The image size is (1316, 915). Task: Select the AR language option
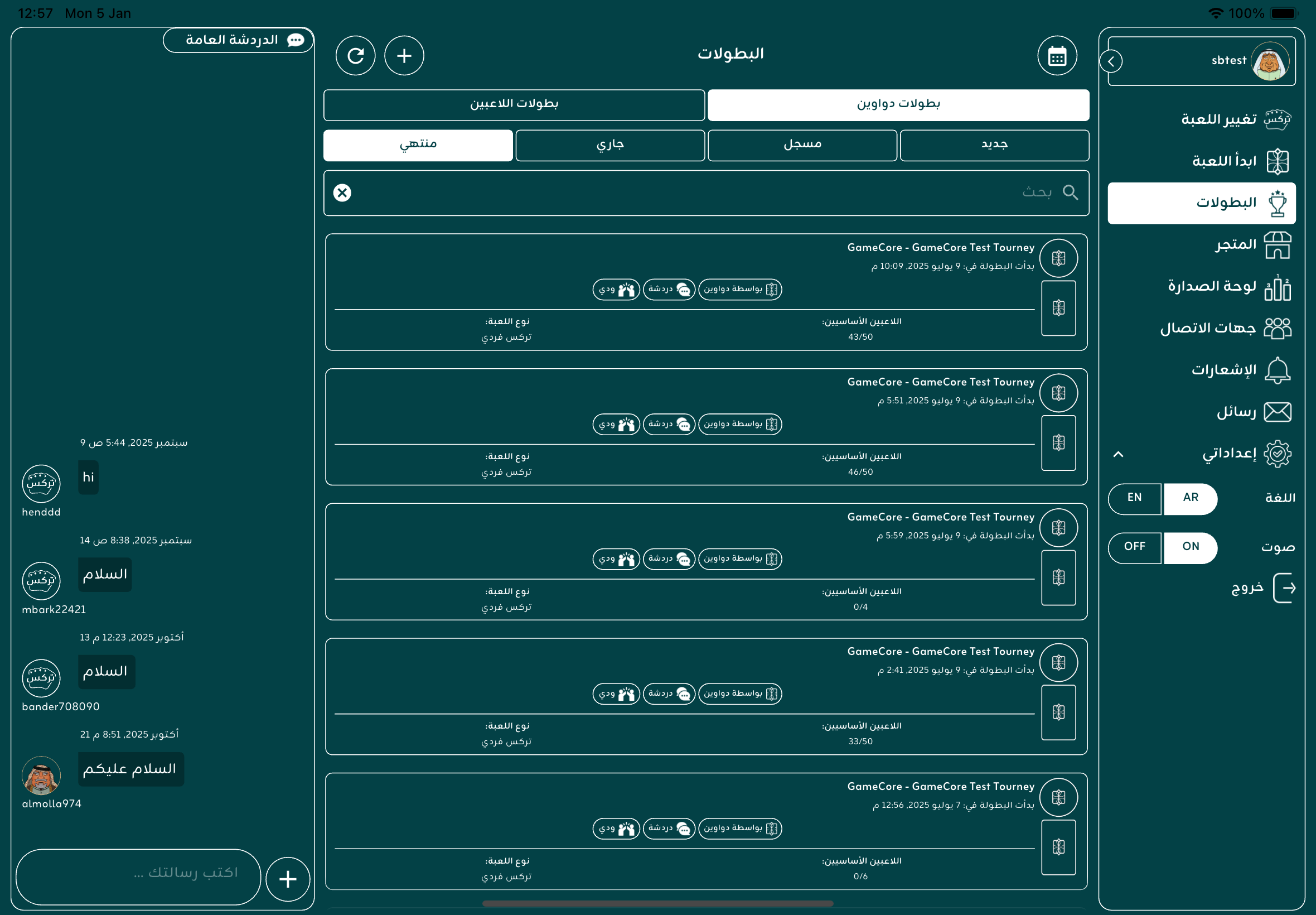1190,498
